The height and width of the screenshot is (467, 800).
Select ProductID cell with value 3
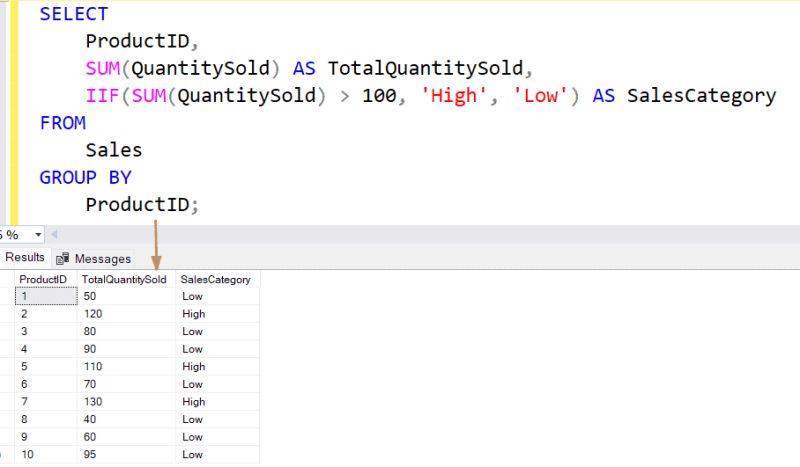46,331
